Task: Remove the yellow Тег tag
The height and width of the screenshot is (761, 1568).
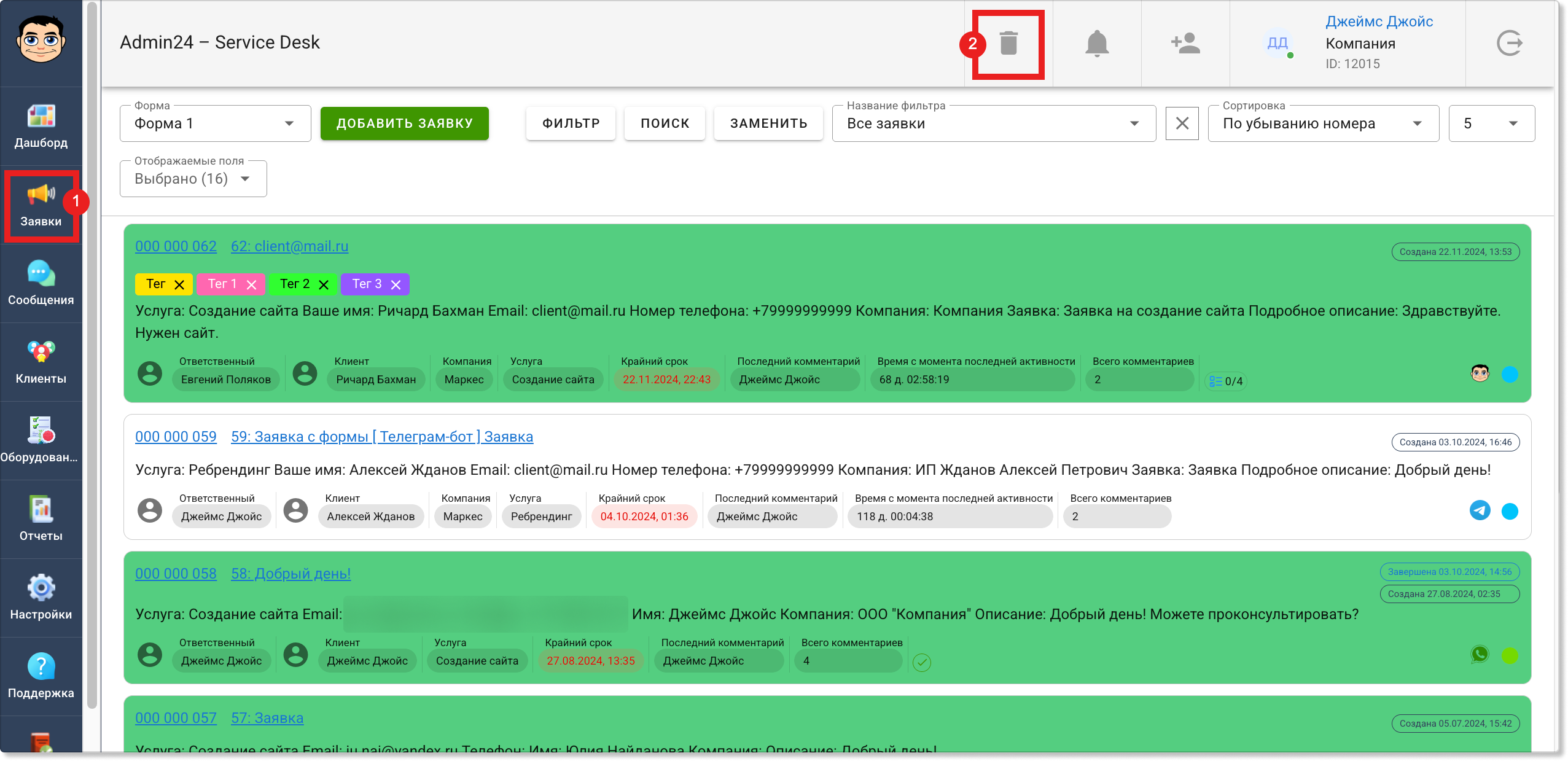Action: 179,285
